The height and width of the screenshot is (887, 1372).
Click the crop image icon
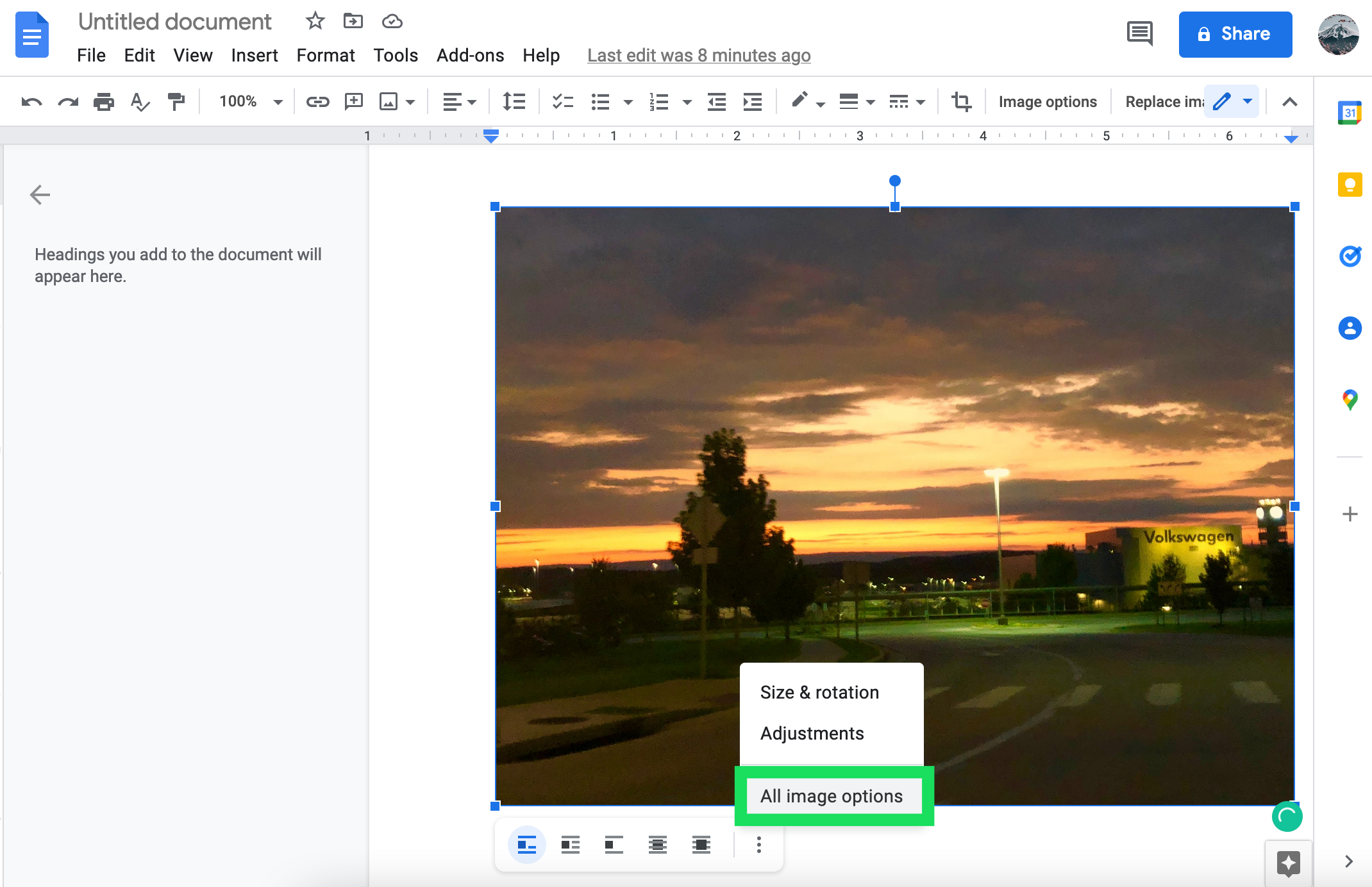pos(961,101)
